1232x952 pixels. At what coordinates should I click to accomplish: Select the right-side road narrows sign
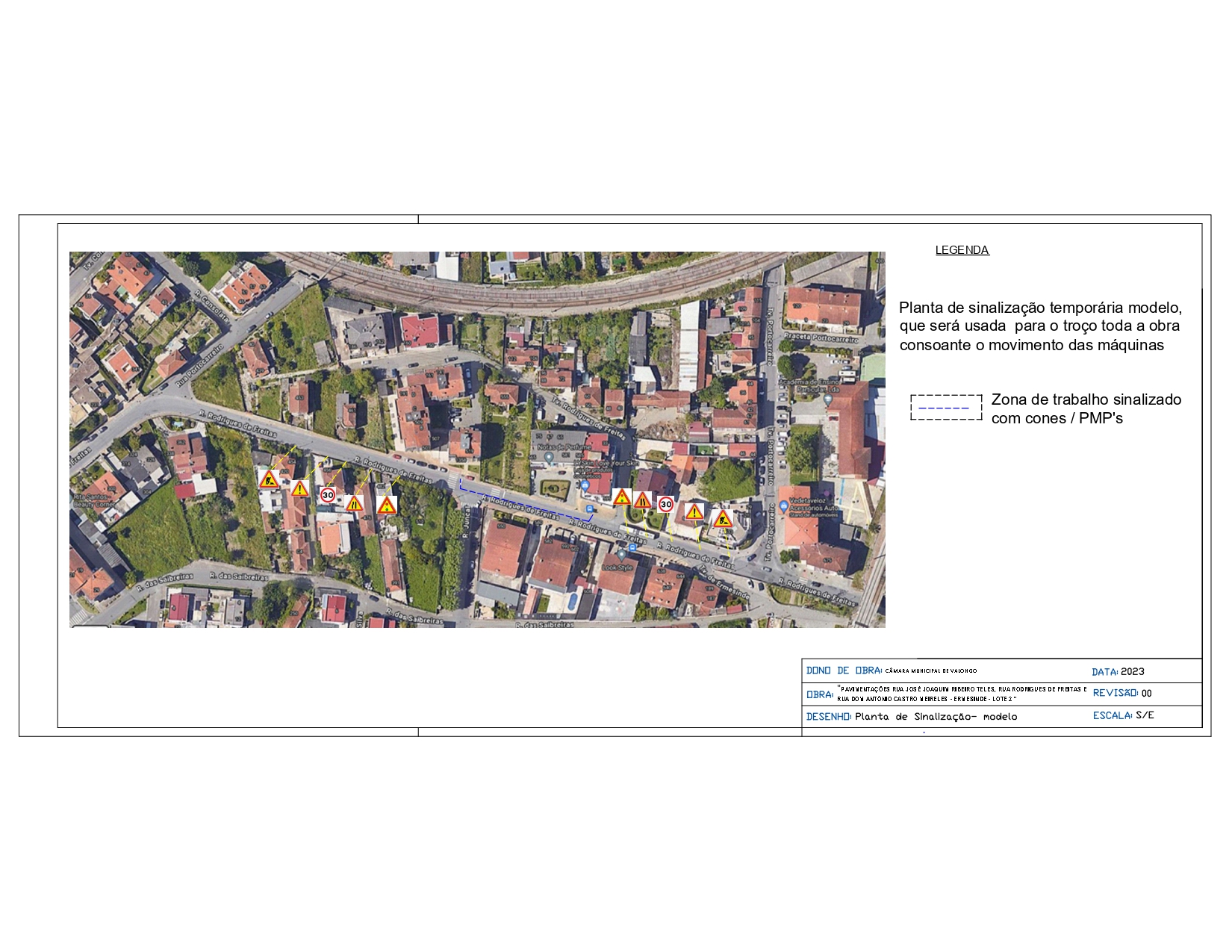coord(642,500)
